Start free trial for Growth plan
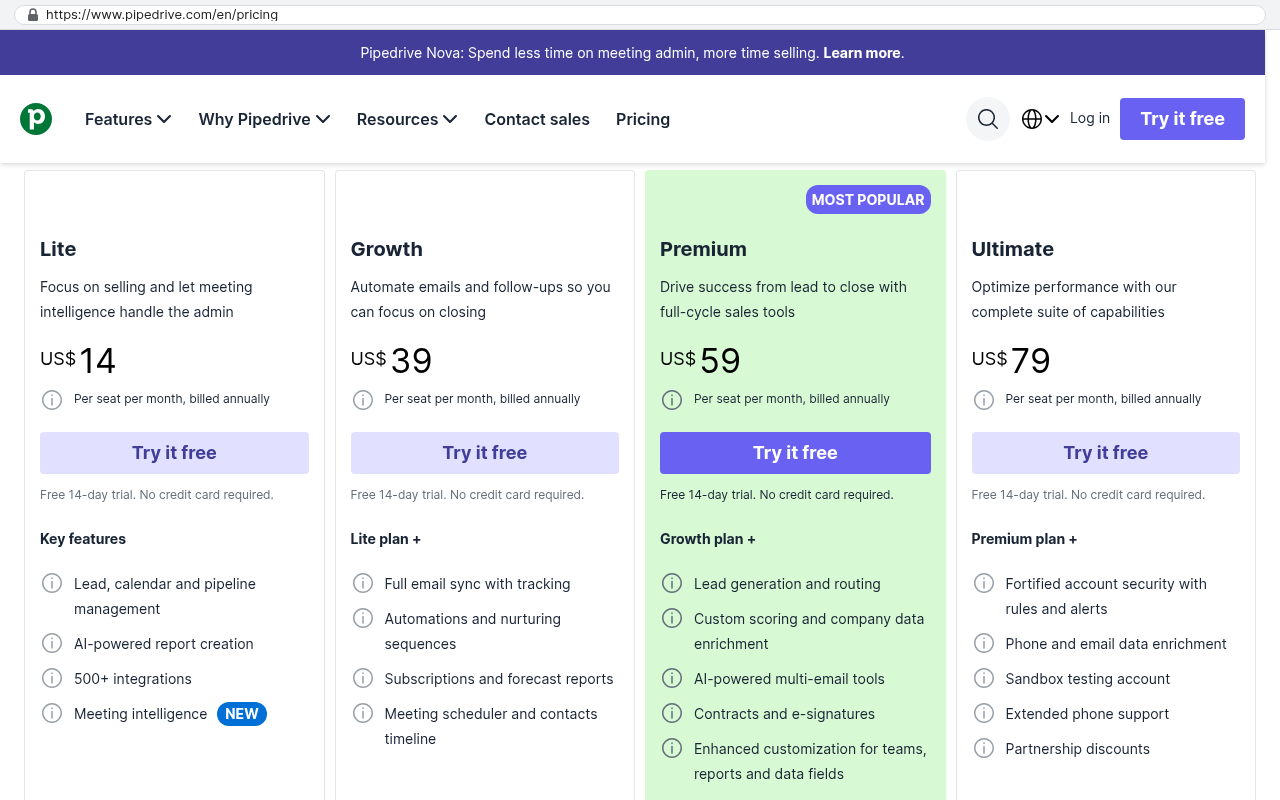 coord(485,453)
